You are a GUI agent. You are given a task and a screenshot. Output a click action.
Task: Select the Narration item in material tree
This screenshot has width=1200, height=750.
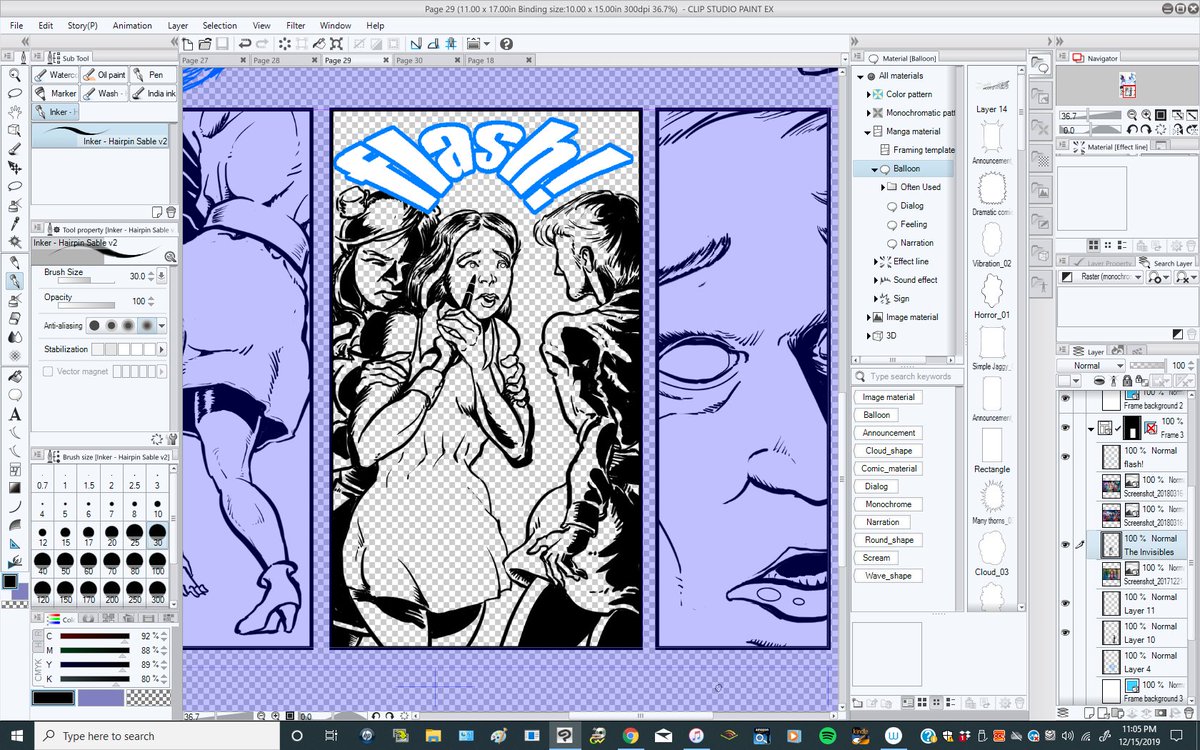pos(917,243)
